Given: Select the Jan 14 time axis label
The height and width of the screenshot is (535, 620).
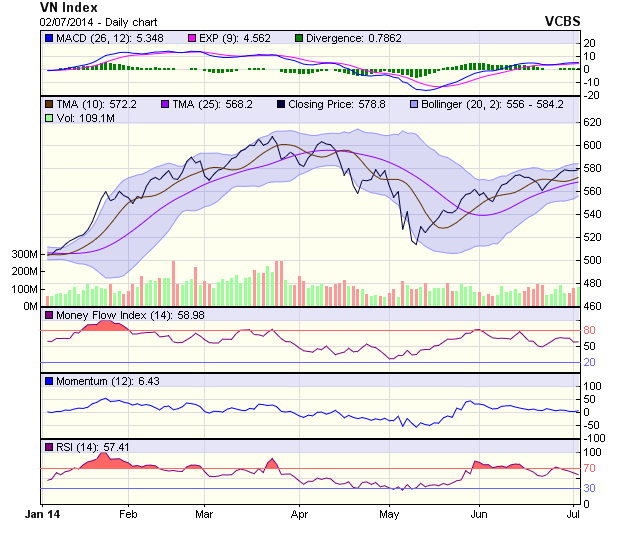Looking at the screenshot, I should [42, 513].
